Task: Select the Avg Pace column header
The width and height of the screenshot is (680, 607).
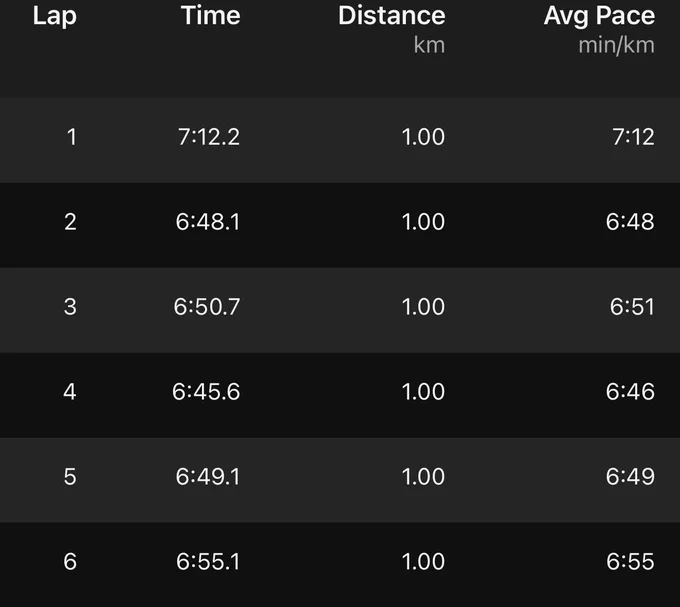Action: pyautogui.click(x=599, y=16)
